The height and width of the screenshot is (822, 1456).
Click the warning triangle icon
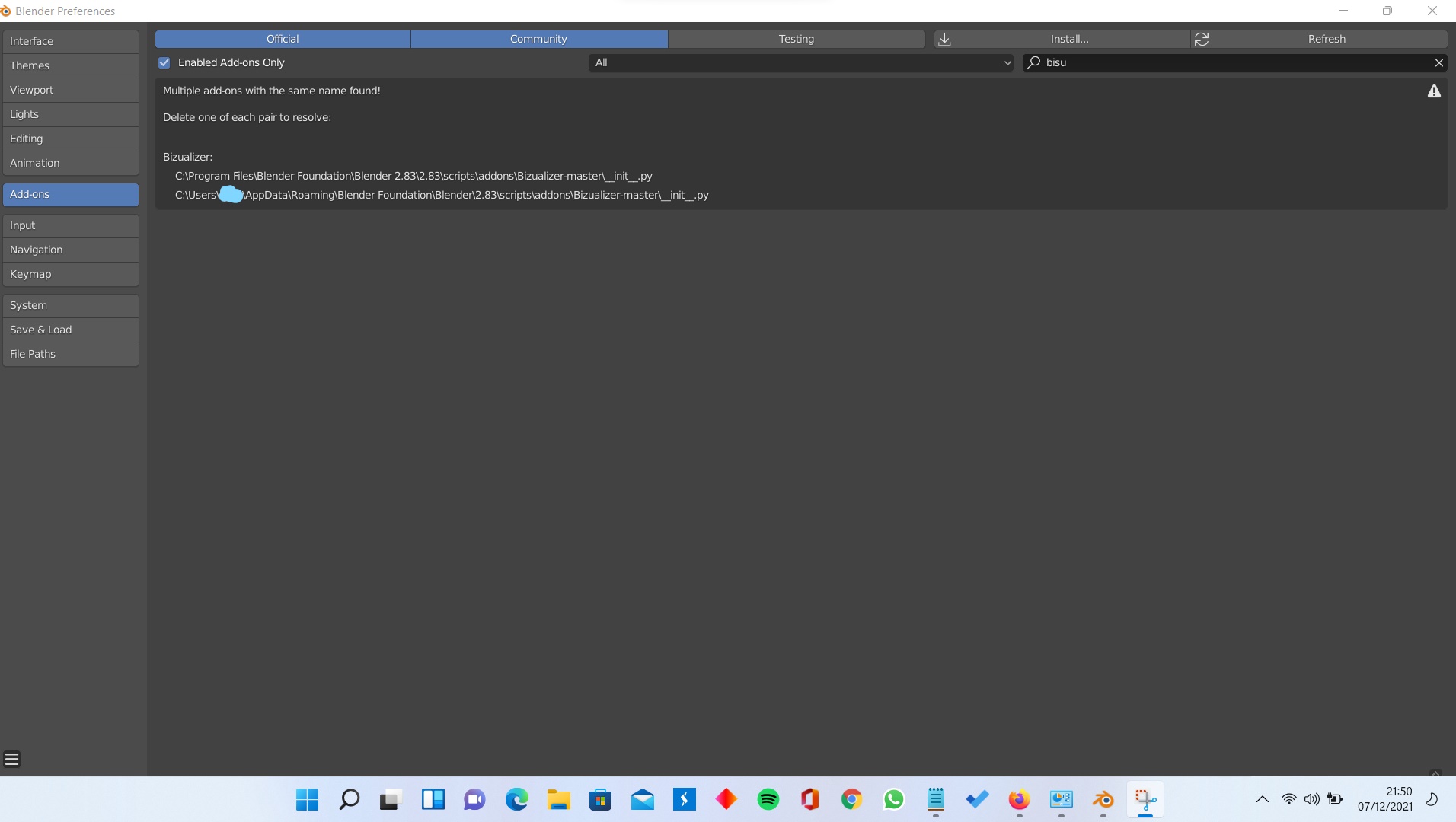pyautogui.click(x=1434, y=91)
